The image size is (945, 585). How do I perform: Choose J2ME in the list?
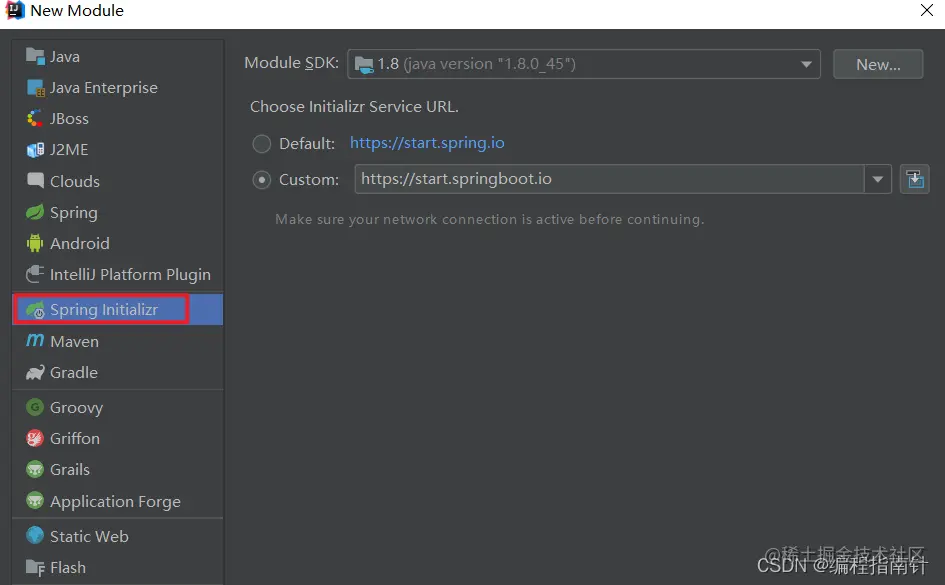(118, 149)
